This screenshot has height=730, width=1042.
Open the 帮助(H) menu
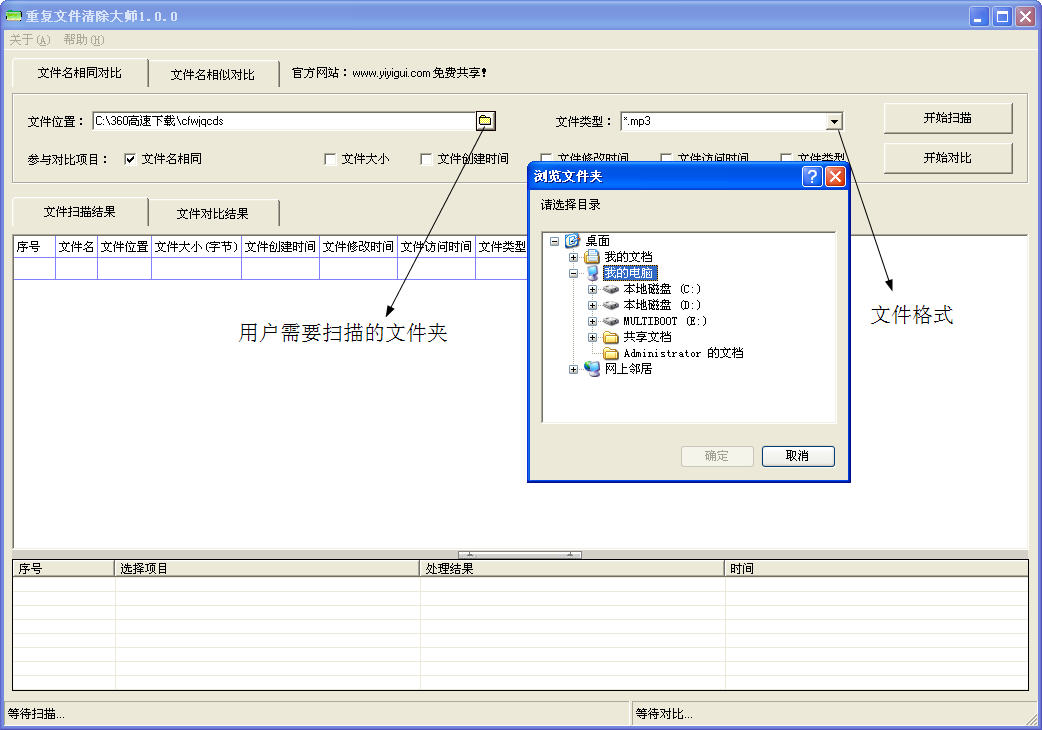(x=84, y=40)
